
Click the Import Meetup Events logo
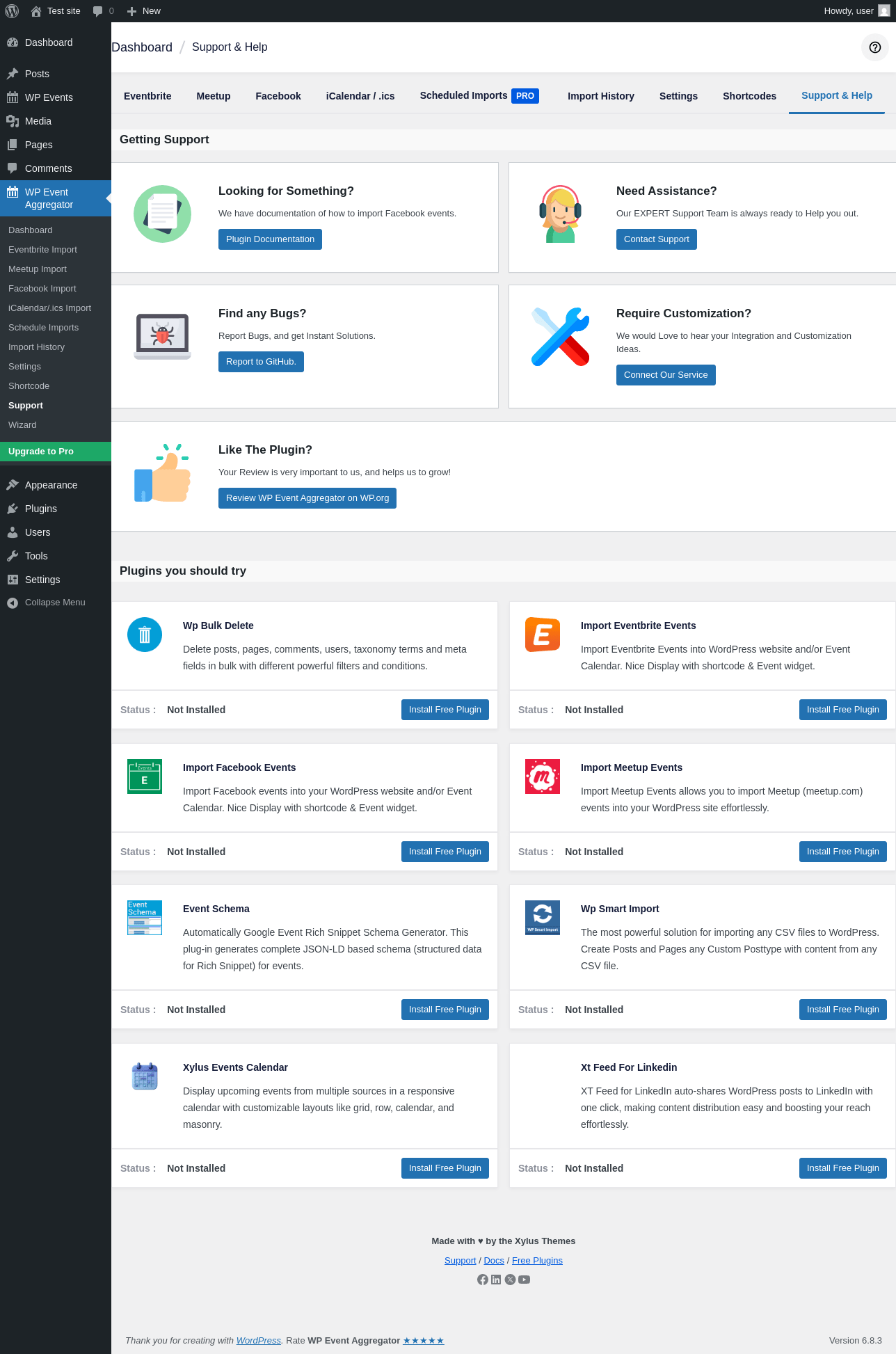coord(543,776)
